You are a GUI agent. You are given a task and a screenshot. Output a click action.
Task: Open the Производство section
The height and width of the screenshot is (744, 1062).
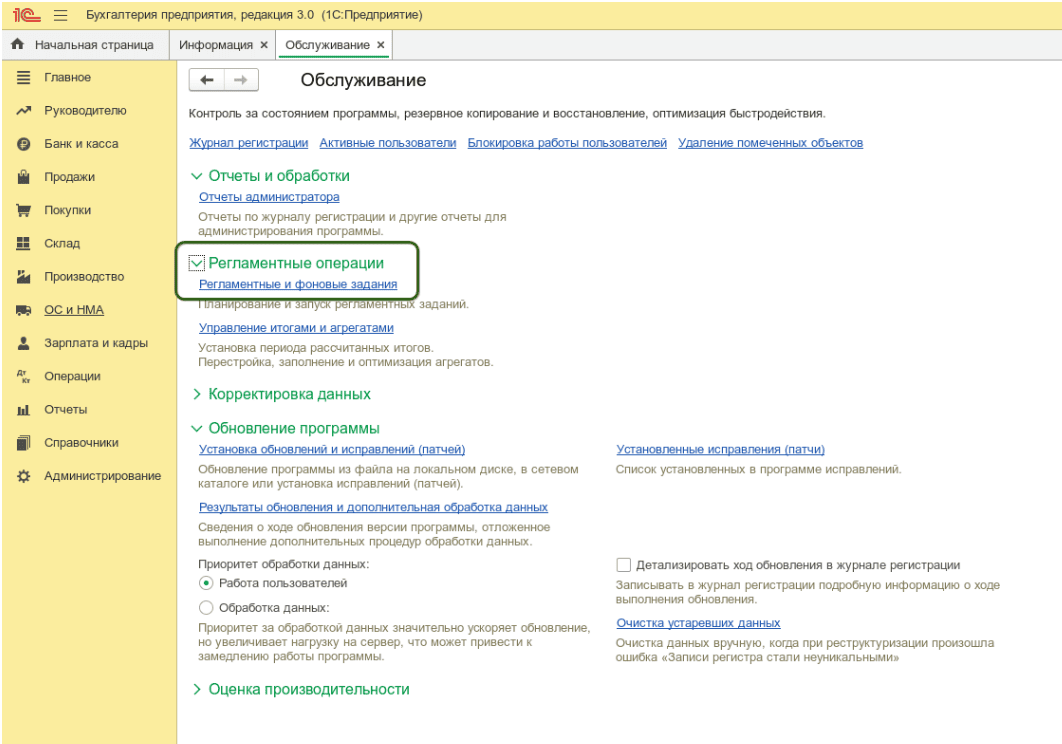[84, 276]
